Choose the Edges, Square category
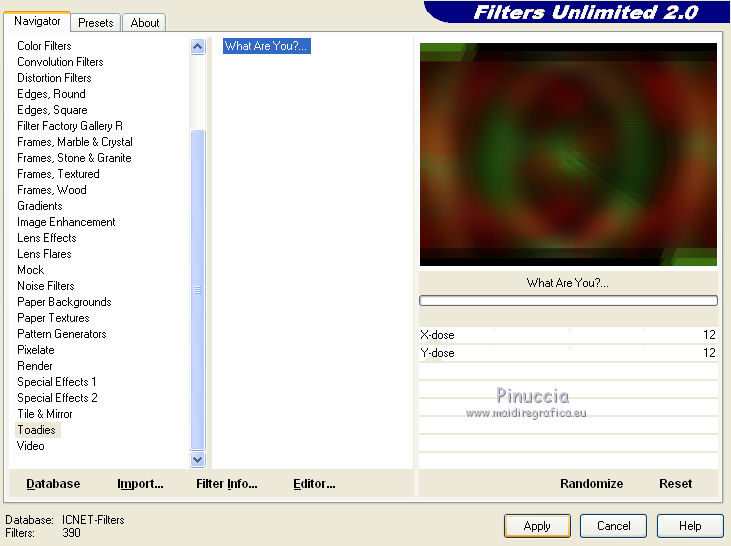731x546 pixels. pos(52,110)
